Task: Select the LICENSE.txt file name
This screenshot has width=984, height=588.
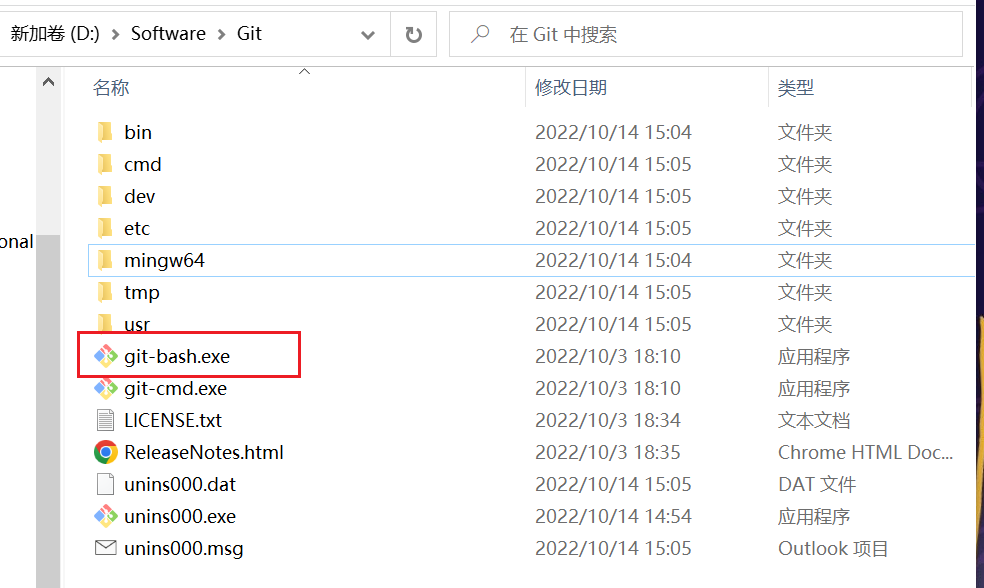Action: [173, 420]
